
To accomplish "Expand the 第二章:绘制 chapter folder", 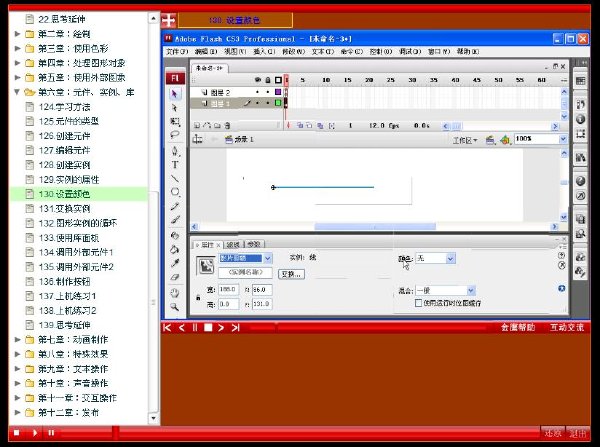I will (17, 34).
